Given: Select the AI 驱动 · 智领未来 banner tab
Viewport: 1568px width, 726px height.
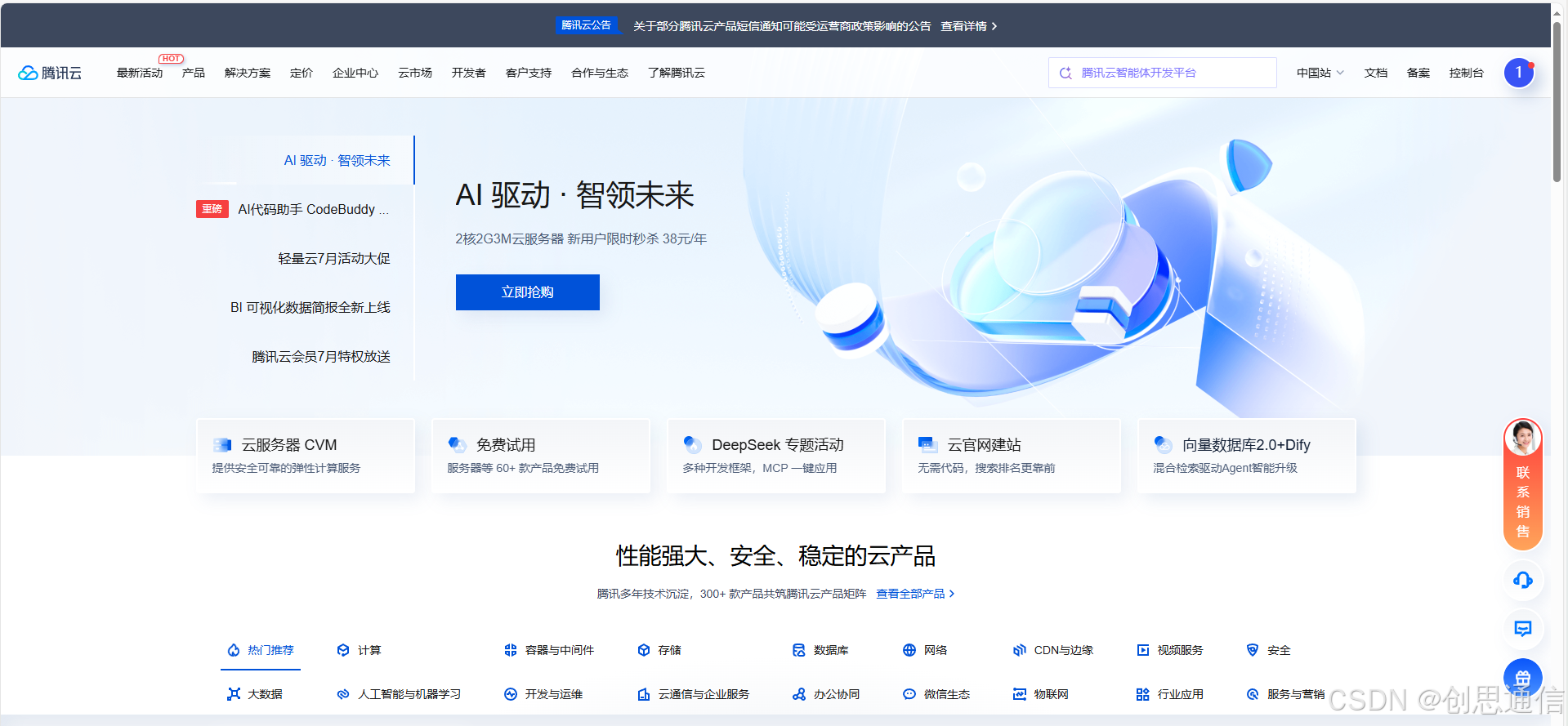Looking at the screenshot, I should click(337, 160).
